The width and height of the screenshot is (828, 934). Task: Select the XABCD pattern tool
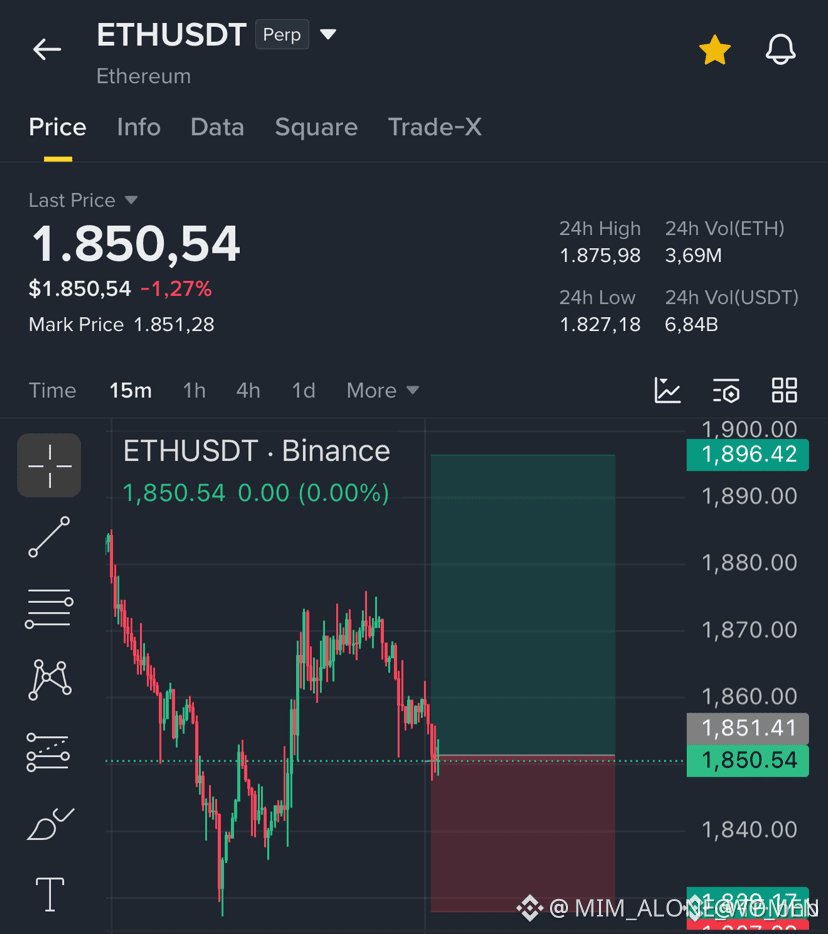tap(50, 680)
